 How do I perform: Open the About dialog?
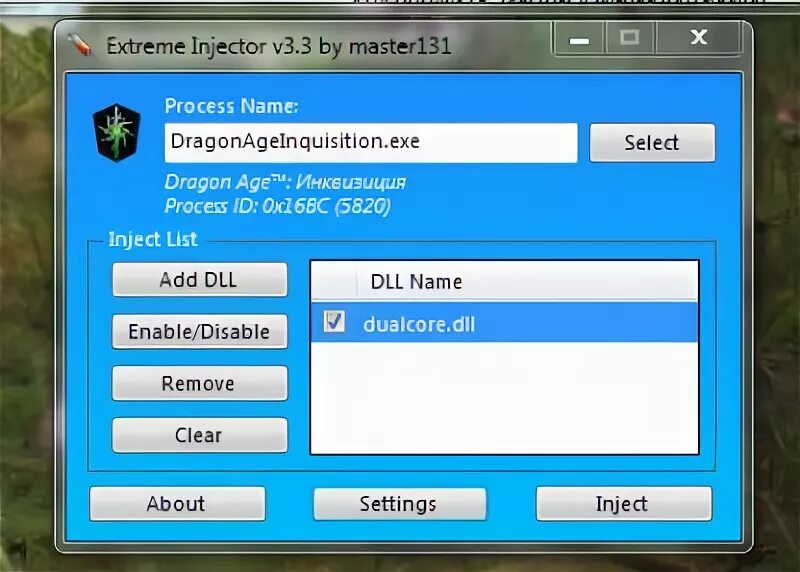177,504
